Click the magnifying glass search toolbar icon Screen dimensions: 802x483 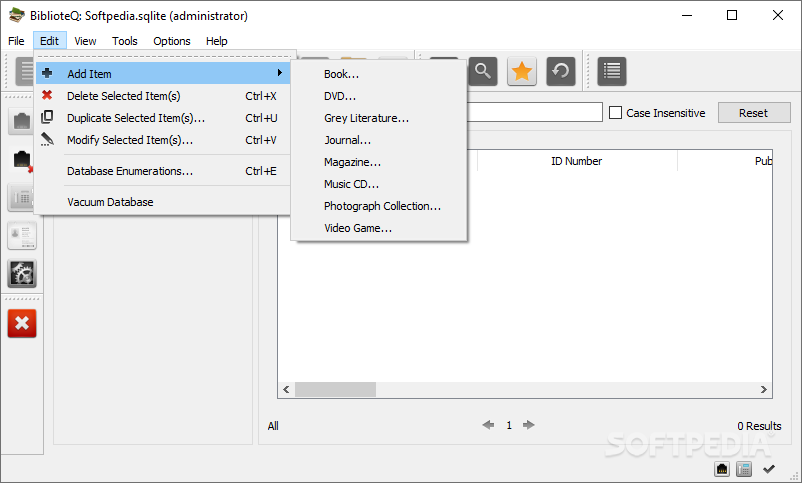[483, 71]
